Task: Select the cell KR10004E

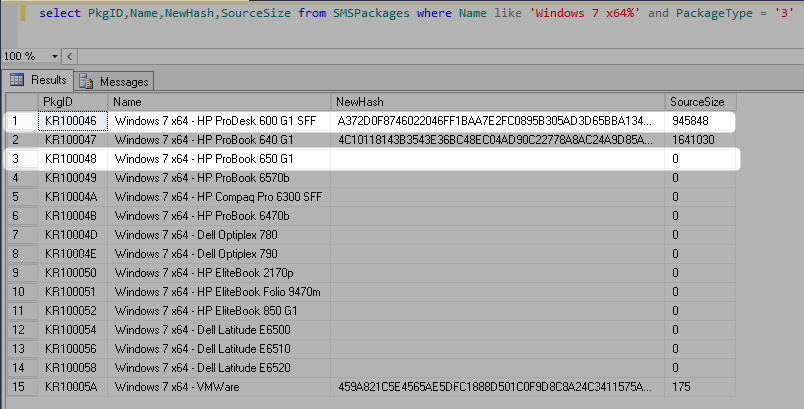Action: click(72, 254)
